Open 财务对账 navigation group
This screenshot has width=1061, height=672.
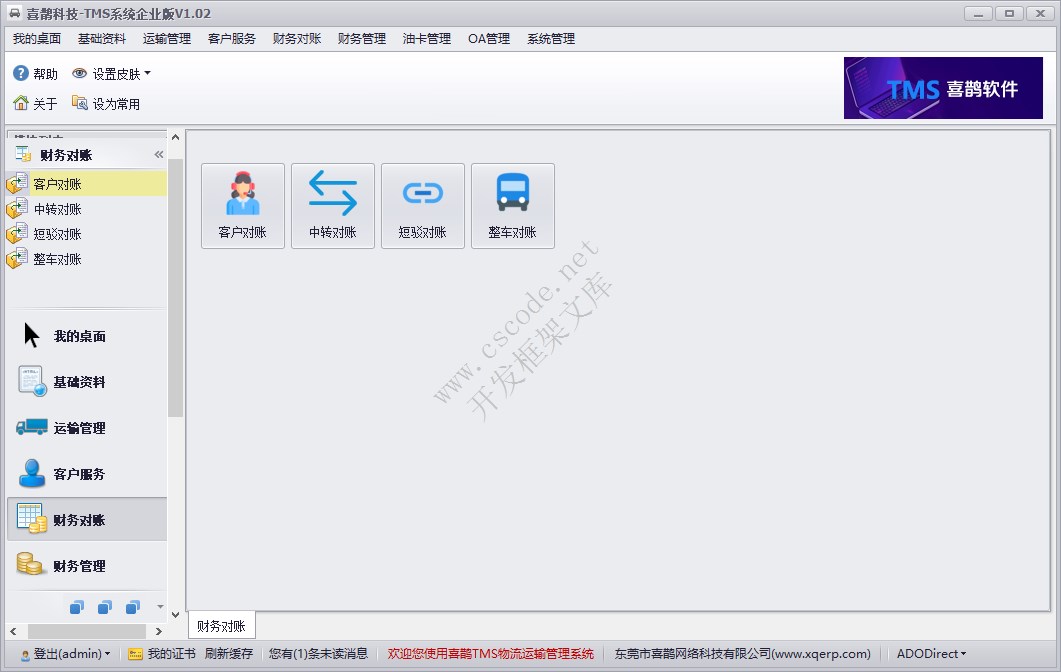87,520
